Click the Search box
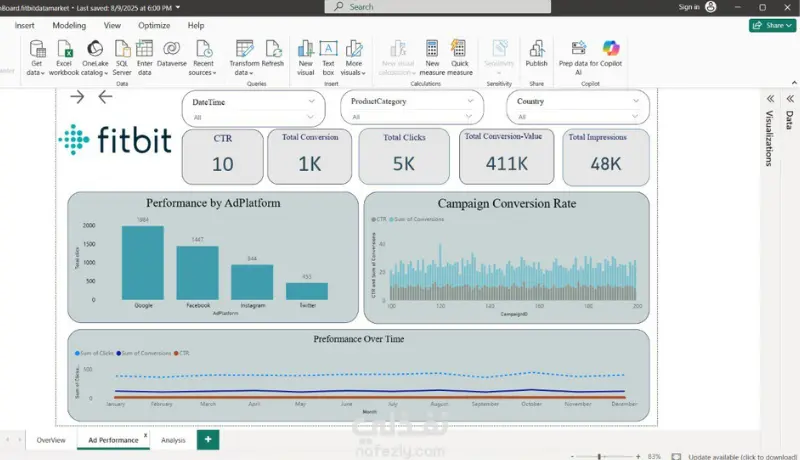The height and width of the screenshot is (460, 800). [x=438, y=7]
